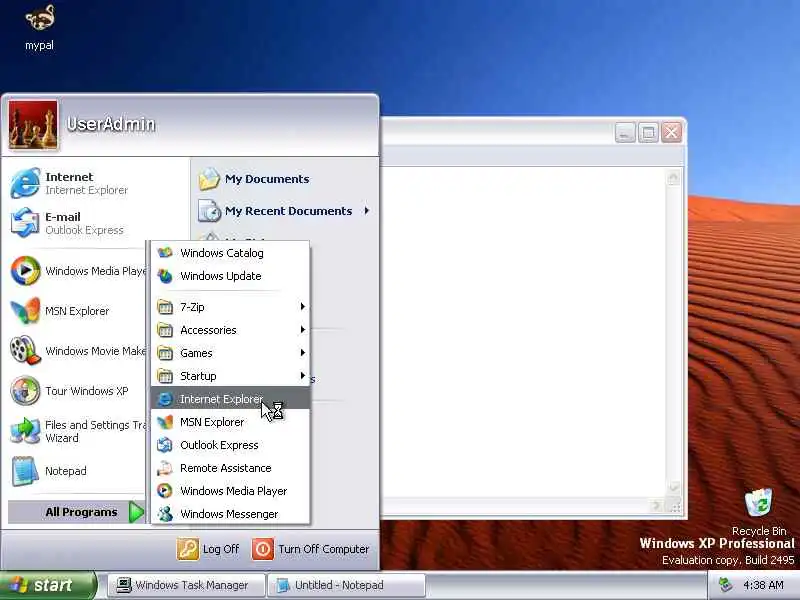Open the Windows Catalog icon

(x=165, y=253)
